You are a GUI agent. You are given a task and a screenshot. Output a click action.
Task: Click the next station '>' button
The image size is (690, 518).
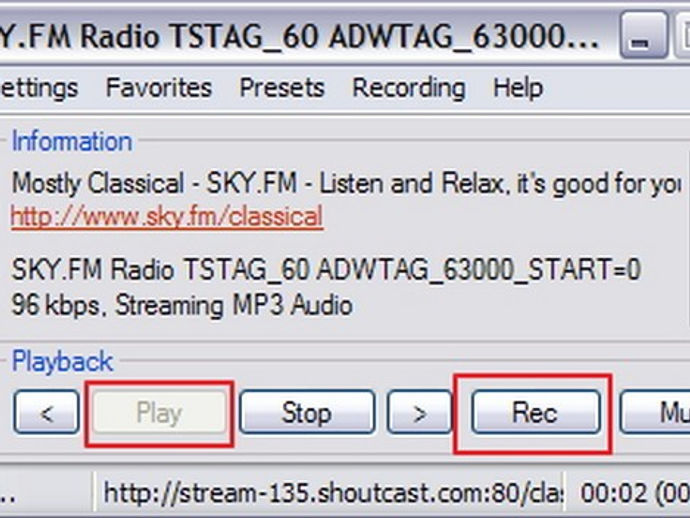[x=419, y=412]
